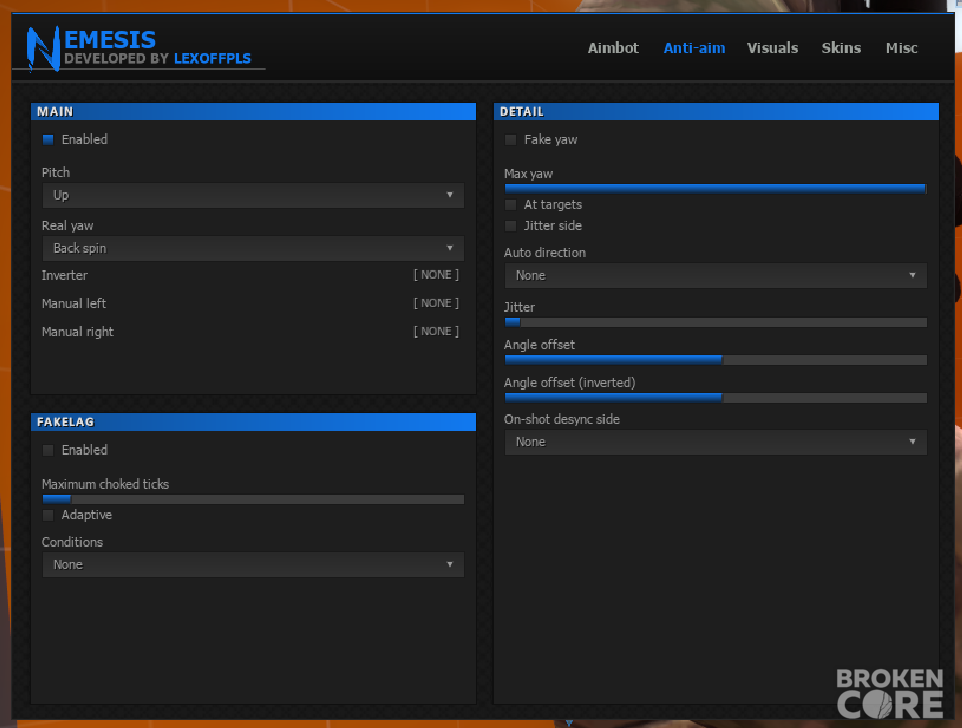Open the Visuals tab
The width and height of the screenshot is (962, 728).
click(x=772, y=48)
